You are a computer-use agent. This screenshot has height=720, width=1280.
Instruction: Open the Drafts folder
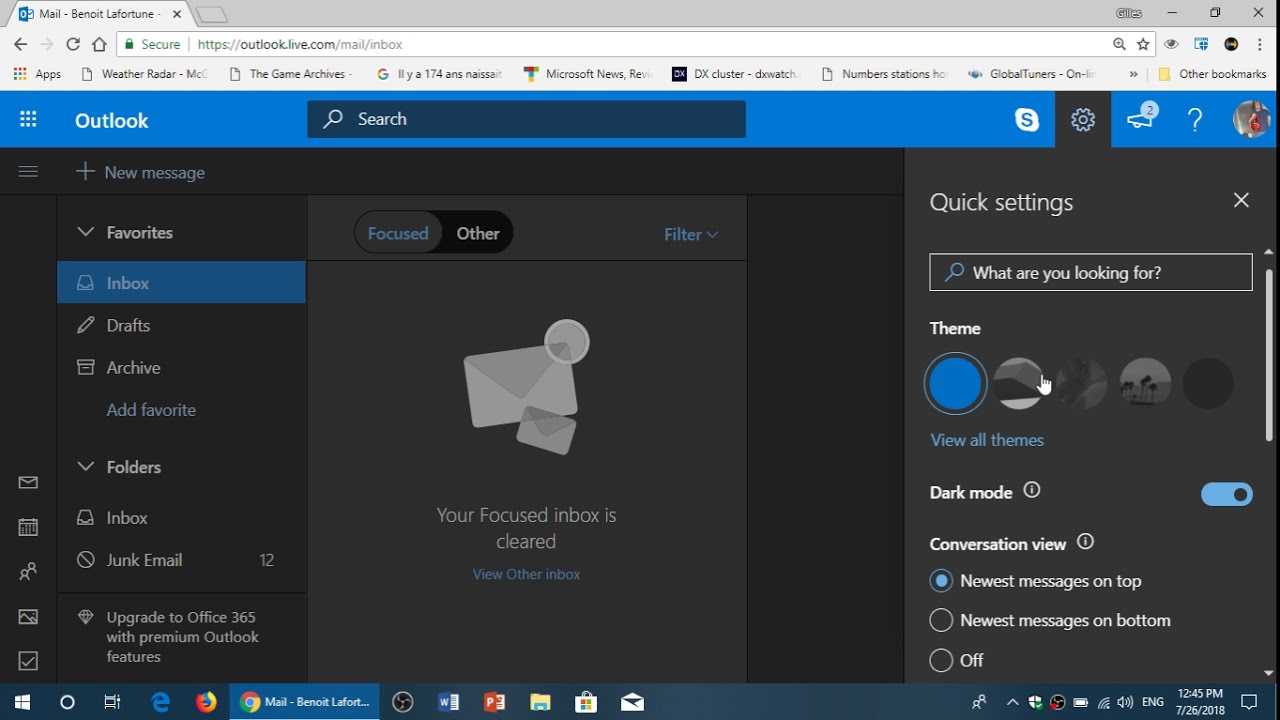tap(182, 325)
